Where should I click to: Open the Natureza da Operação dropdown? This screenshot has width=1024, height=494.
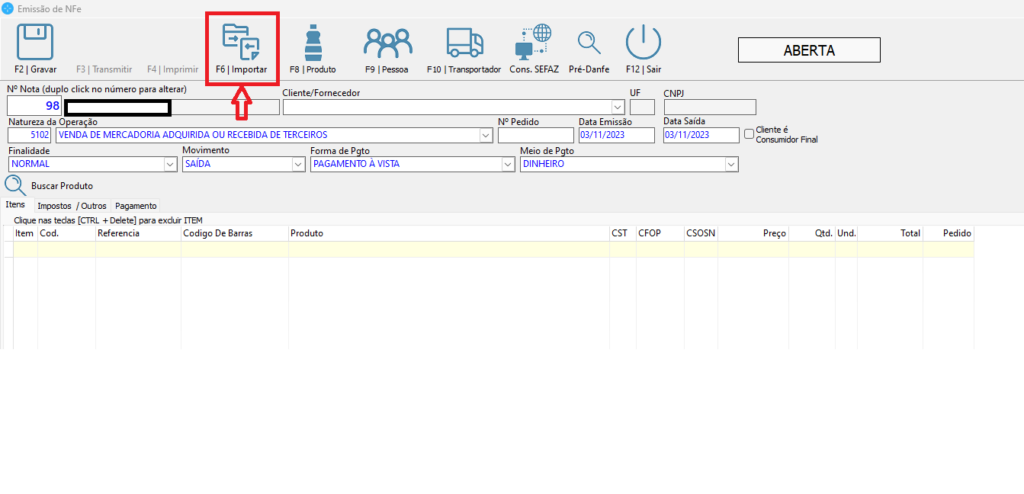pyautogui.click(x=485, y=135)
